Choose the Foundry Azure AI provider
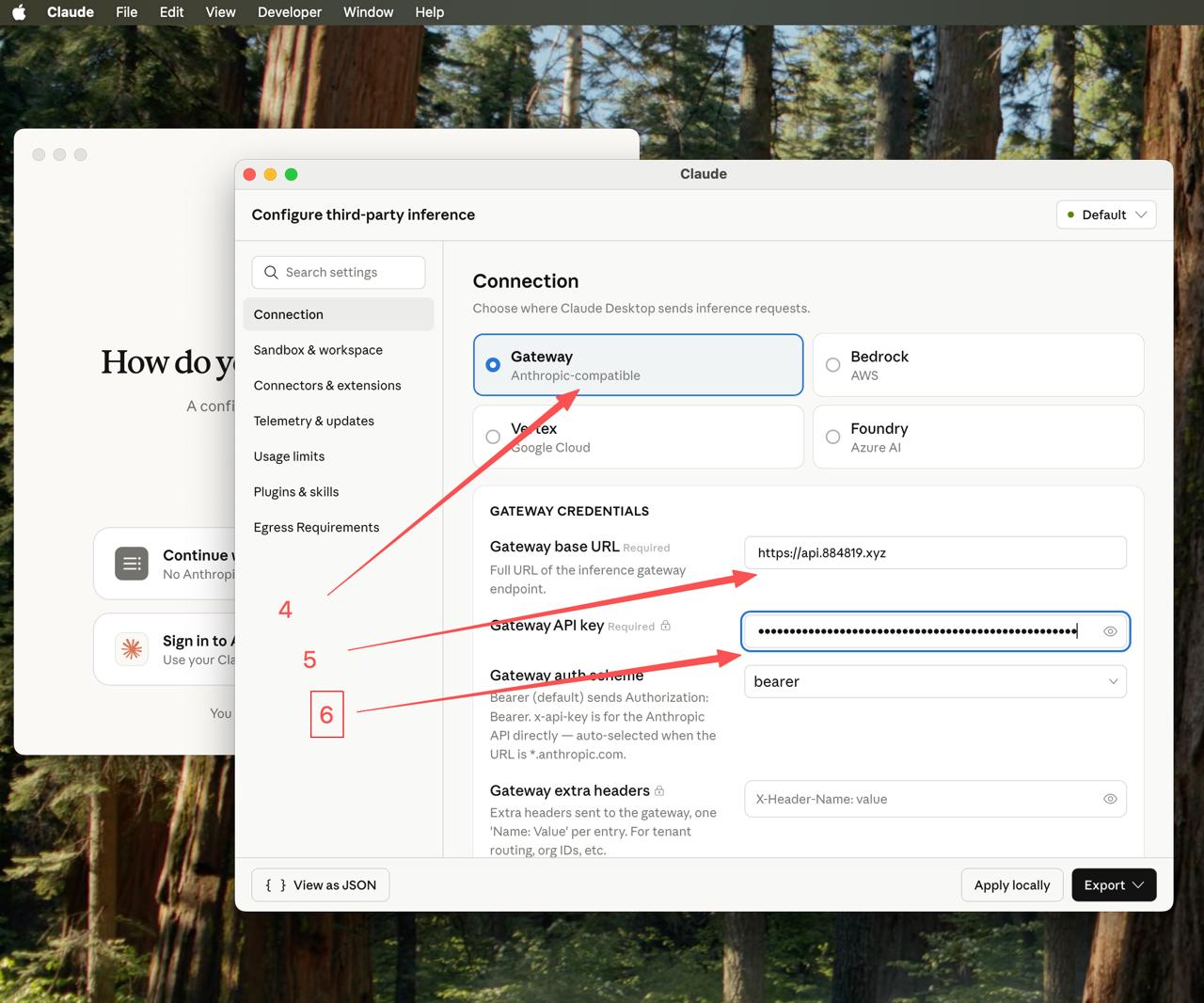 click(978, 437)
